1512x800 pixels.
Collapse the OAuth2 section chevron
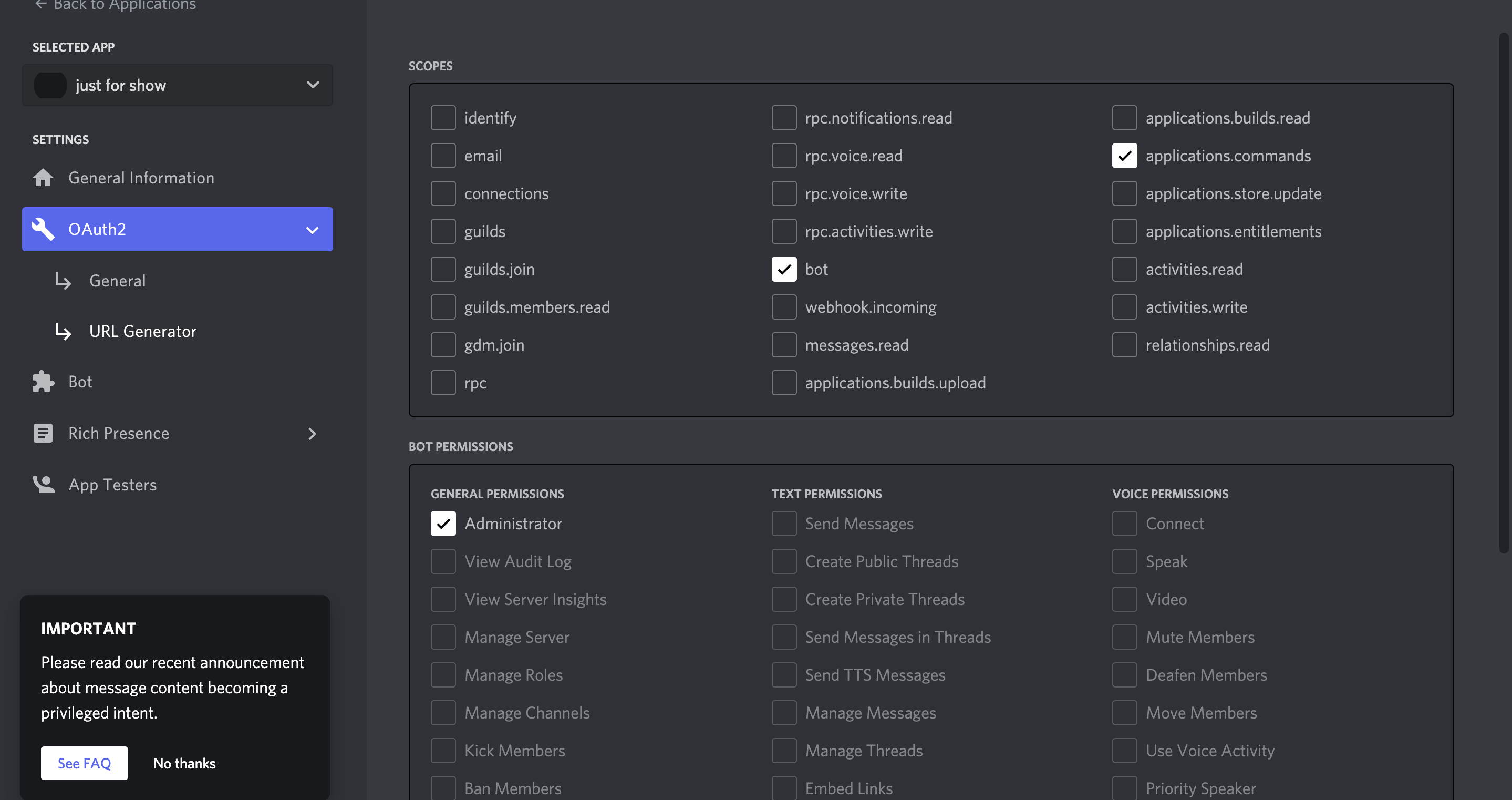click(313, 229)
